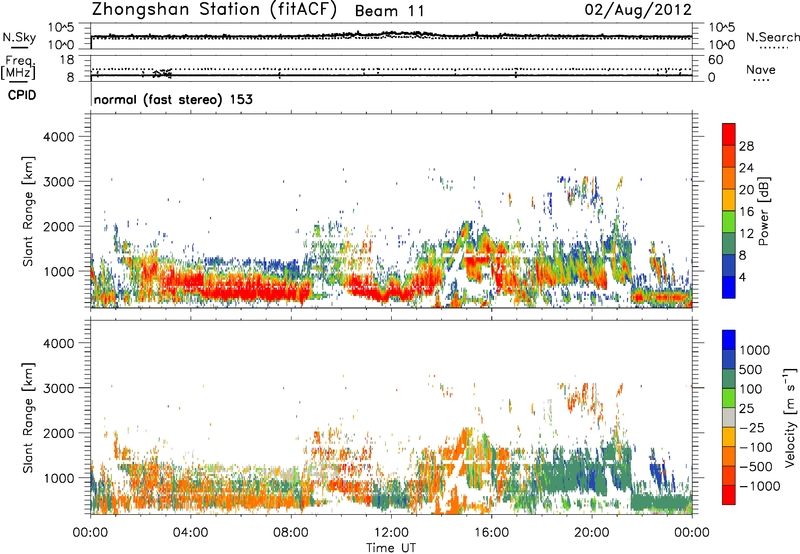The image size is (800, 554).
Task: Click the 'Freq. [MHz]' axis label
Action: 19,68
